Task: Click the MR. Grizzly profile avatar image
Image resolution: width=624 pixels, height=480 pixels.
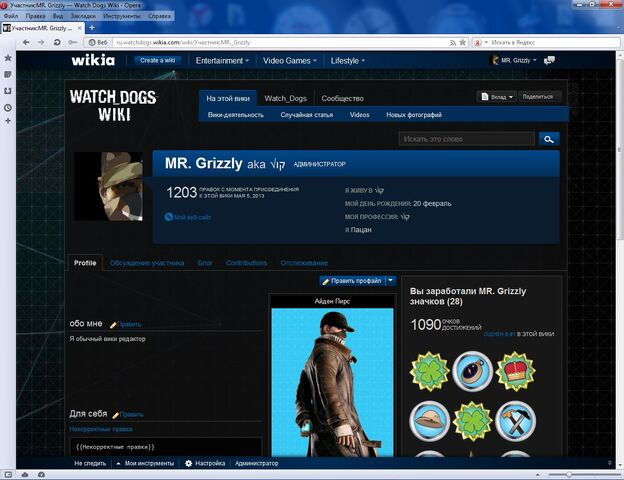Action: click(x=108, y=186)
